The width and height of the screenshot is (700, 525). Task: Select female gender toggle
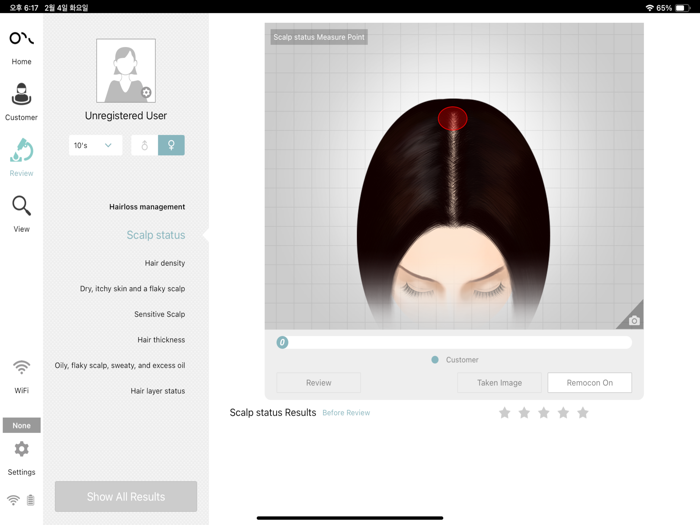[171, 145]
